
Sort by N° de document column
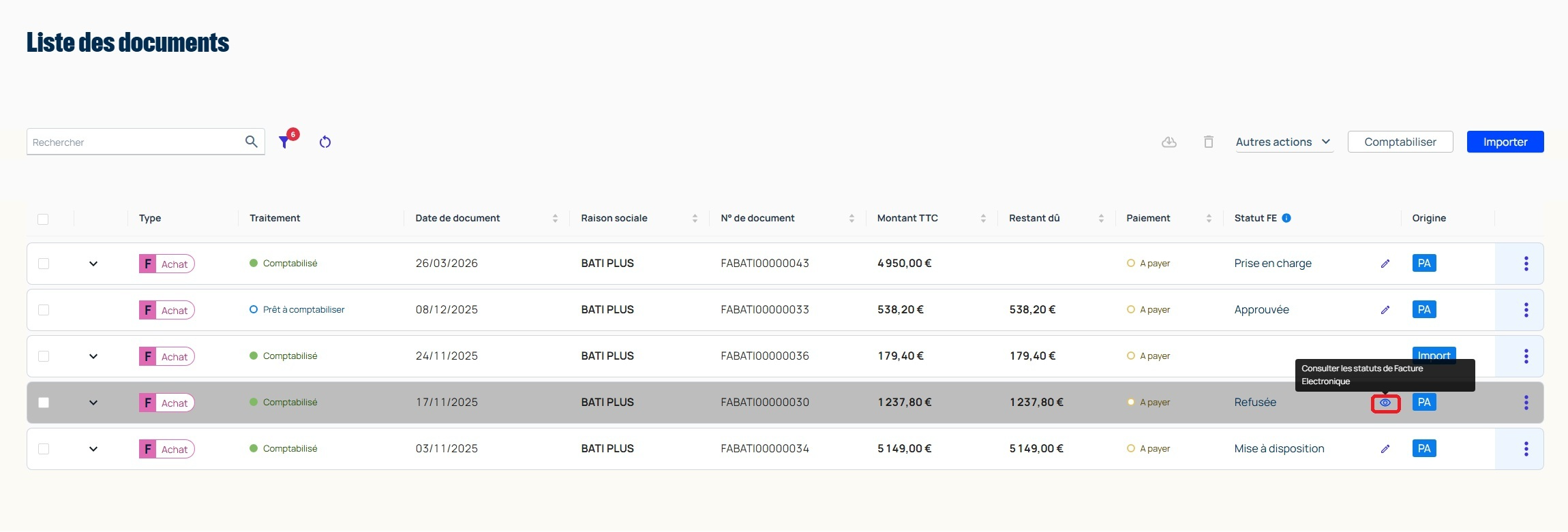[x=851, y=218]
